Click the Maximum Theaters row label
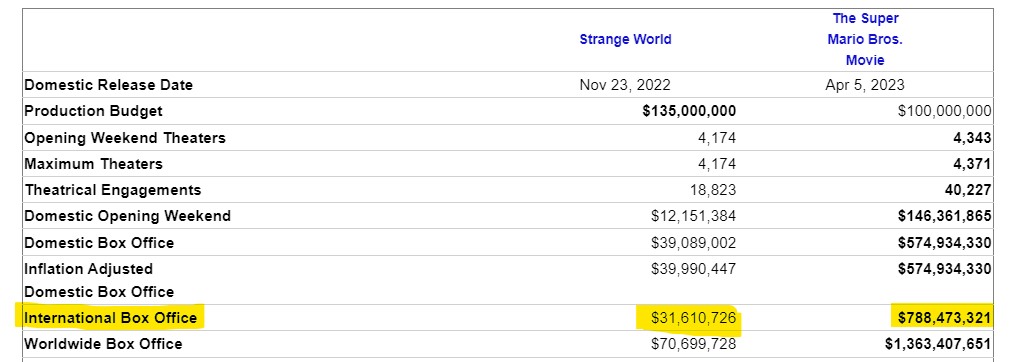The image size is (1009, 362). [93, 164]
